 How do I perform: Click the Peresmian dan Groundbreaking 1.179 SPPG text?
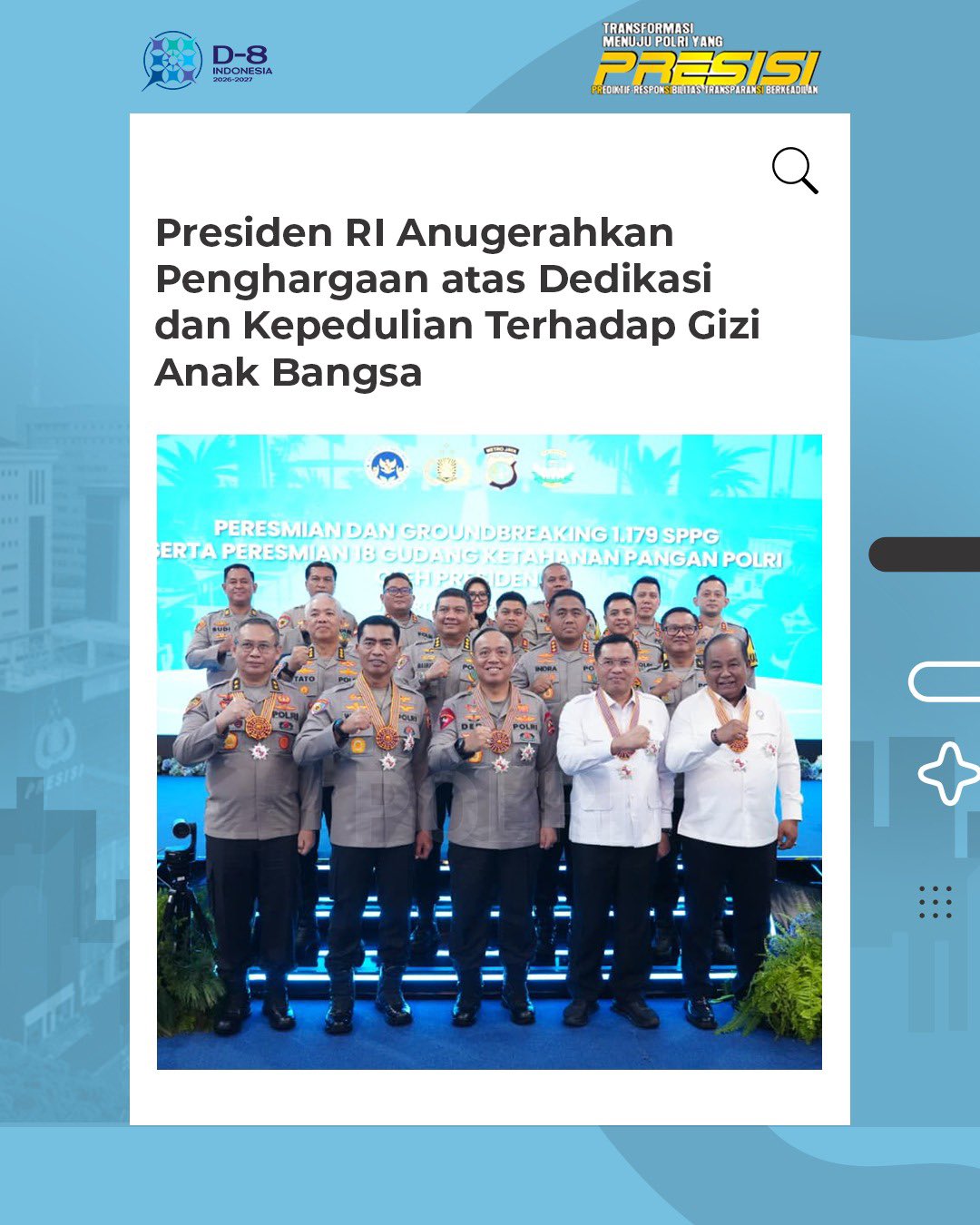tap(466, 532)
